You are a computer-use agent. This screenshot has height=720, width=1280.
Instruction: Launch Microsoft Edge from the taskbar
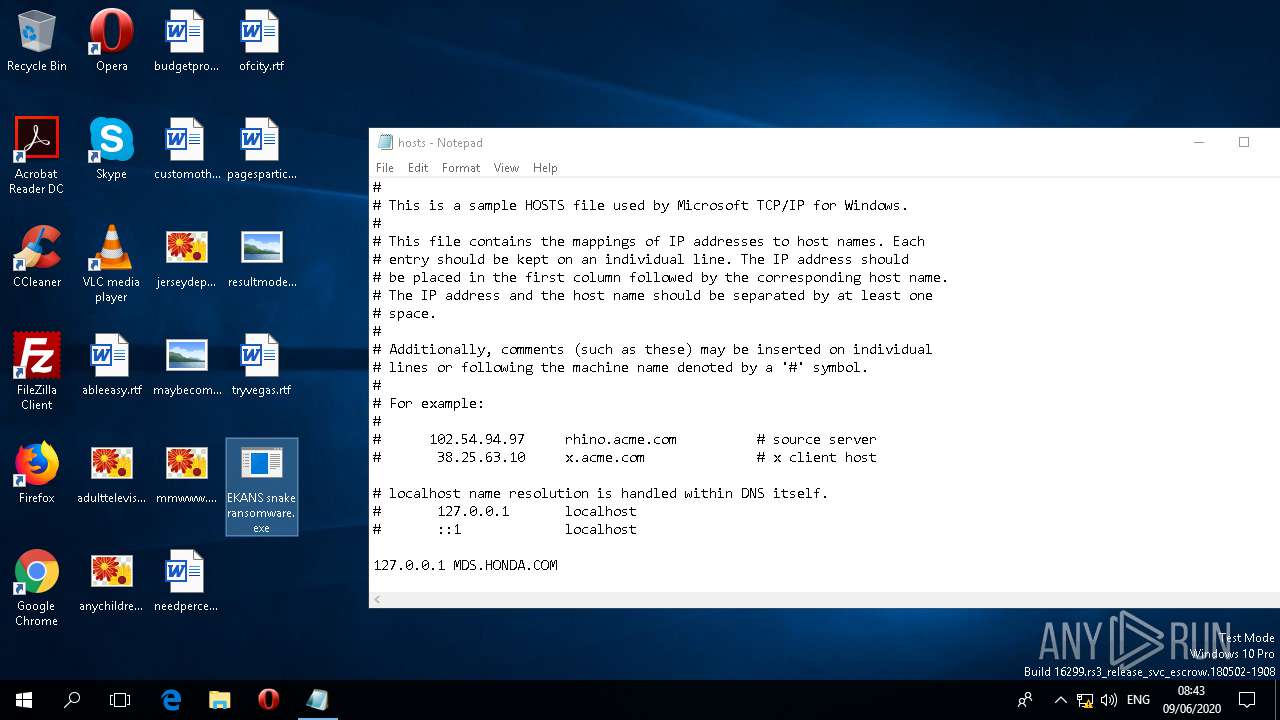pos(171,700)
